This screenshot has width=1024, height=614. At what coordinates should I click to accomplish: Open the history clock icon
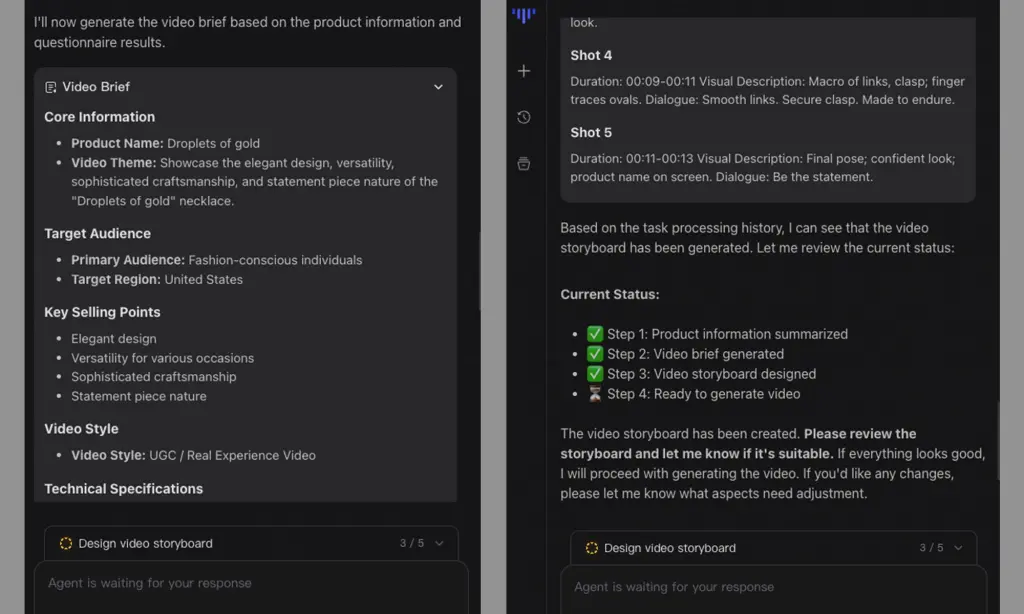(524, 118)
